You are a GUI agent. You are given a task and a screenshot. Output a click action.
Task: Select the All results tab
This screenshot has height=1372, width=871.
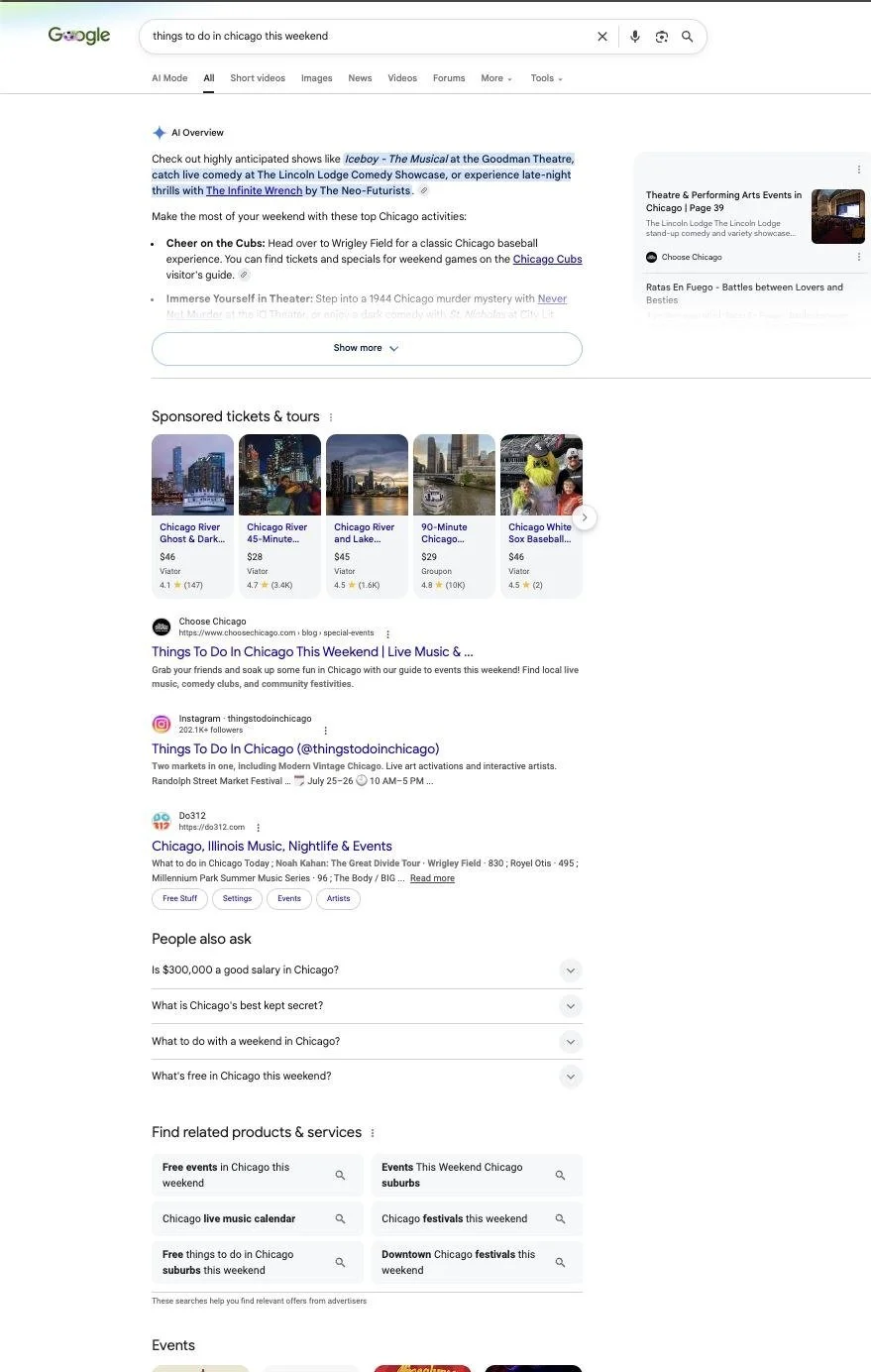click(x=209, y=78)
